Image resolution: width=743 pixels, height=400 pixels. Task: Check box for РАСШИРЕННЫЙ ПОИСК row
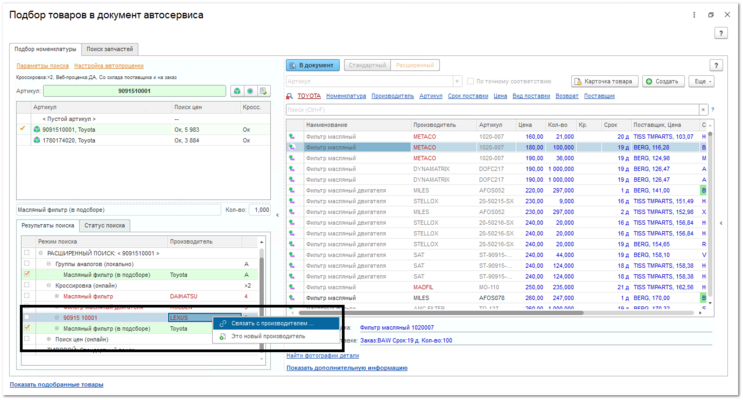pyautogui.click(x=27, y=253)
